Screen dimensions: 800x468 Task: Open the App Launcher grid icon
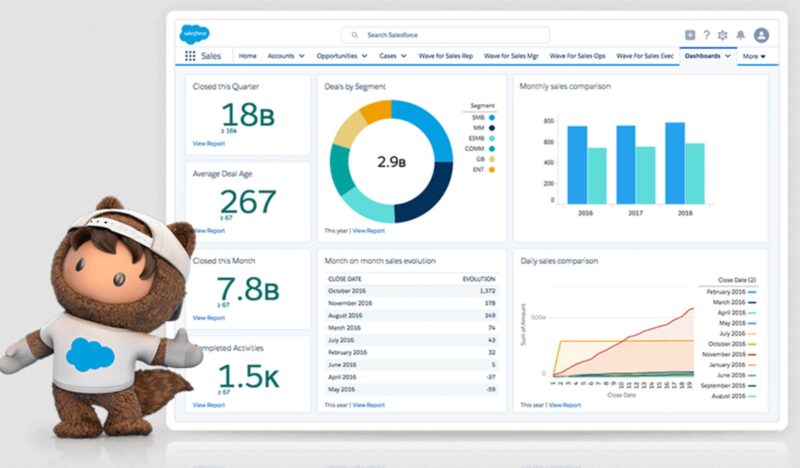click(x=190, y=56)
